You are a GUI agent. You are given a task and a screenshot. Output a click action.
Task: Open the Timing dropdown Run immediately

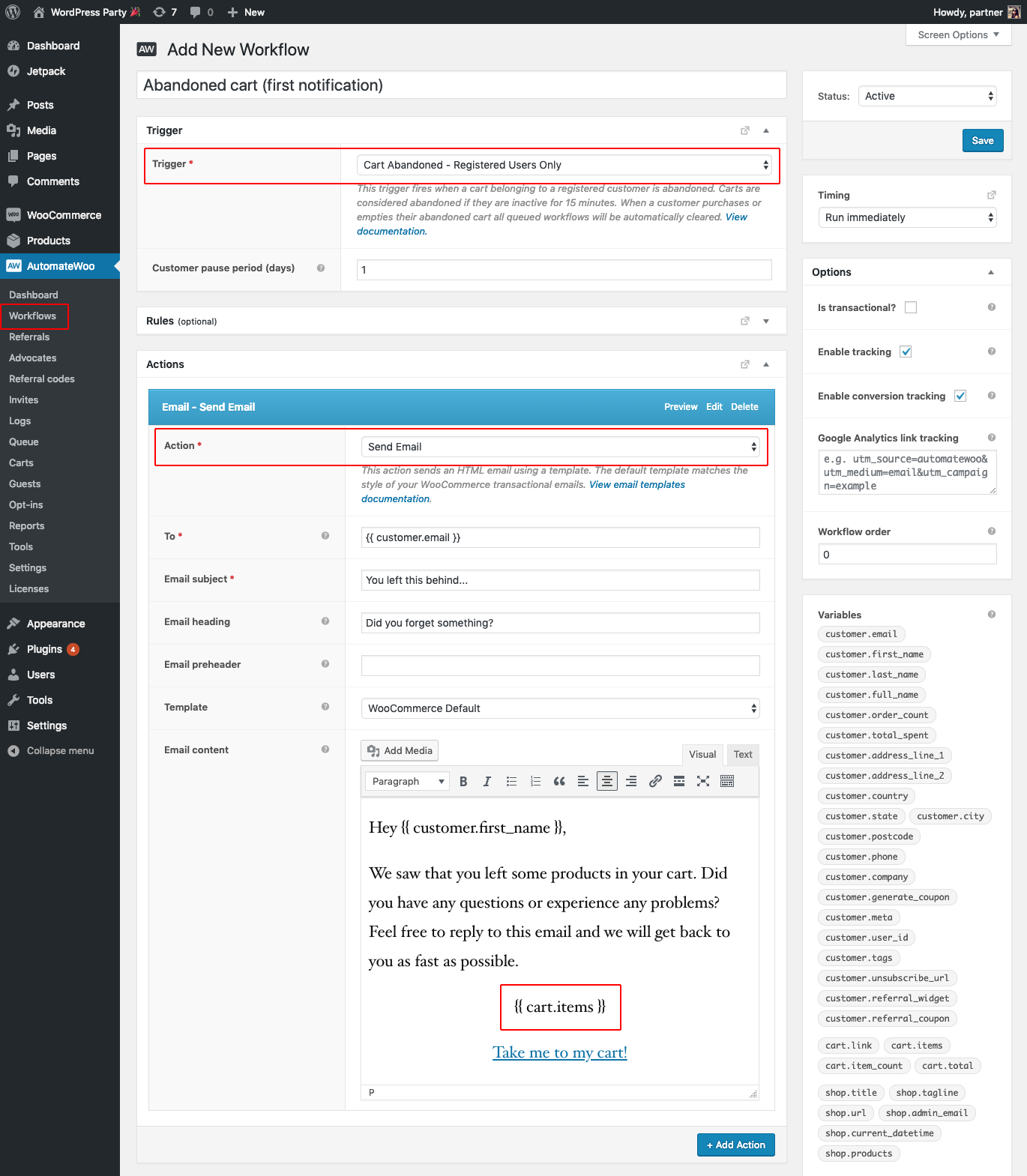pos(907,217)
